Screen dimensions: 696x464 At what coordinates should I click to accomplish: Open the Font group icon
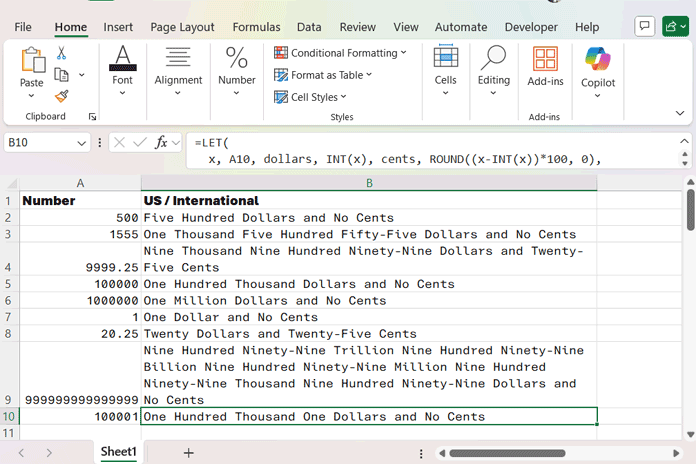(123, 58)
